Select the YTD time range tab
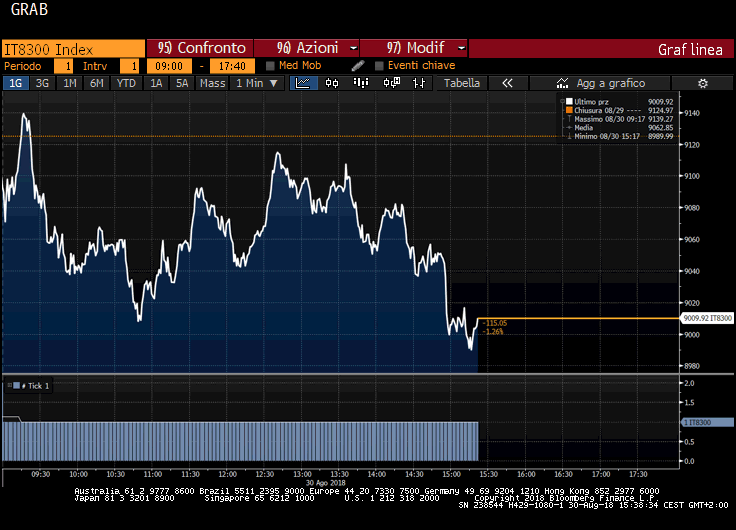This screenshot has height=530, width=736. [126, 83]
